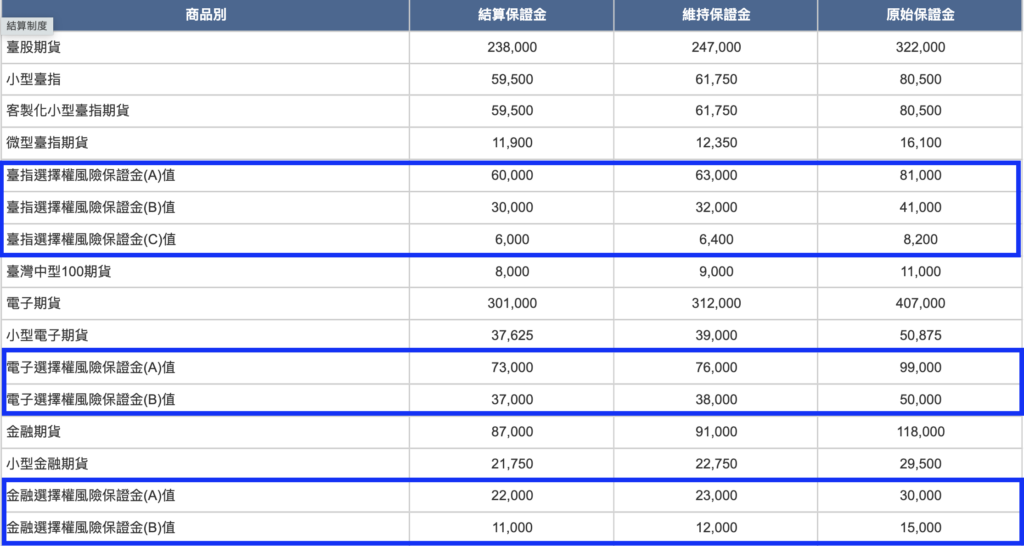
Task: Click the 60,000 settlement margin cell
Action: 511,176
